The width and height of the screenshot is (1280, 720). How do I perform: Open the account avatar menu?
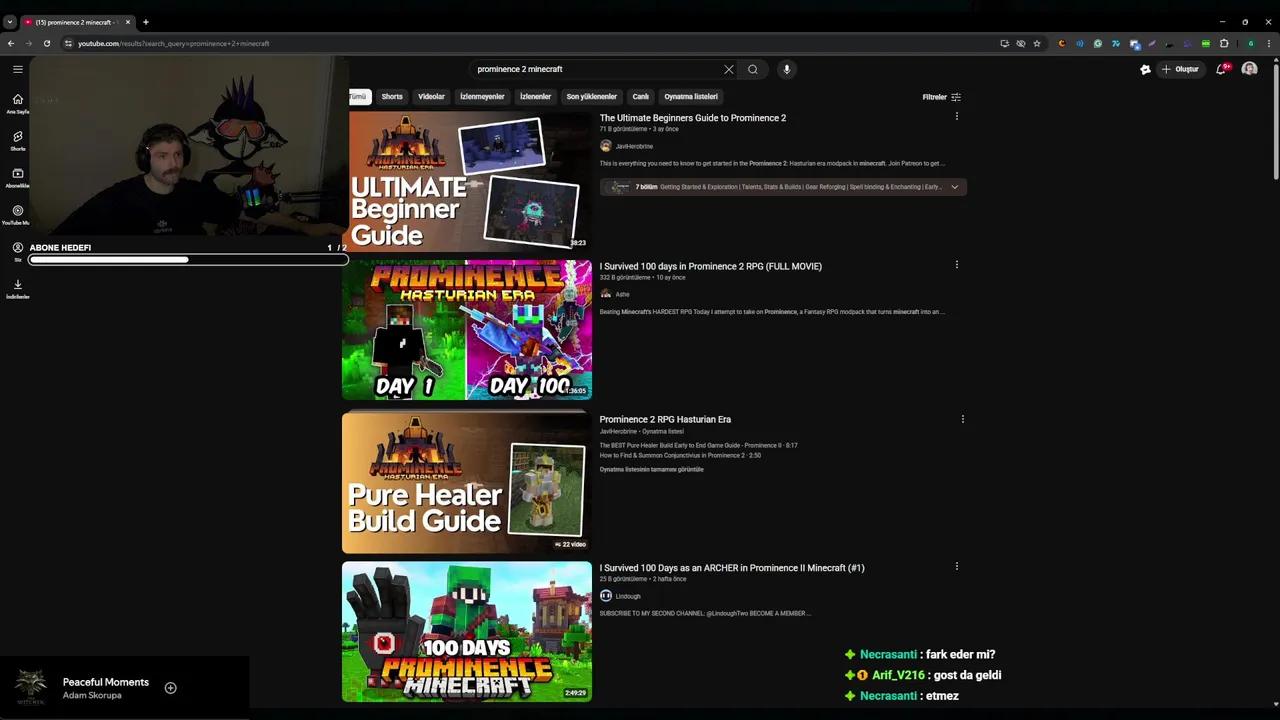click(x=1249, y=69)
